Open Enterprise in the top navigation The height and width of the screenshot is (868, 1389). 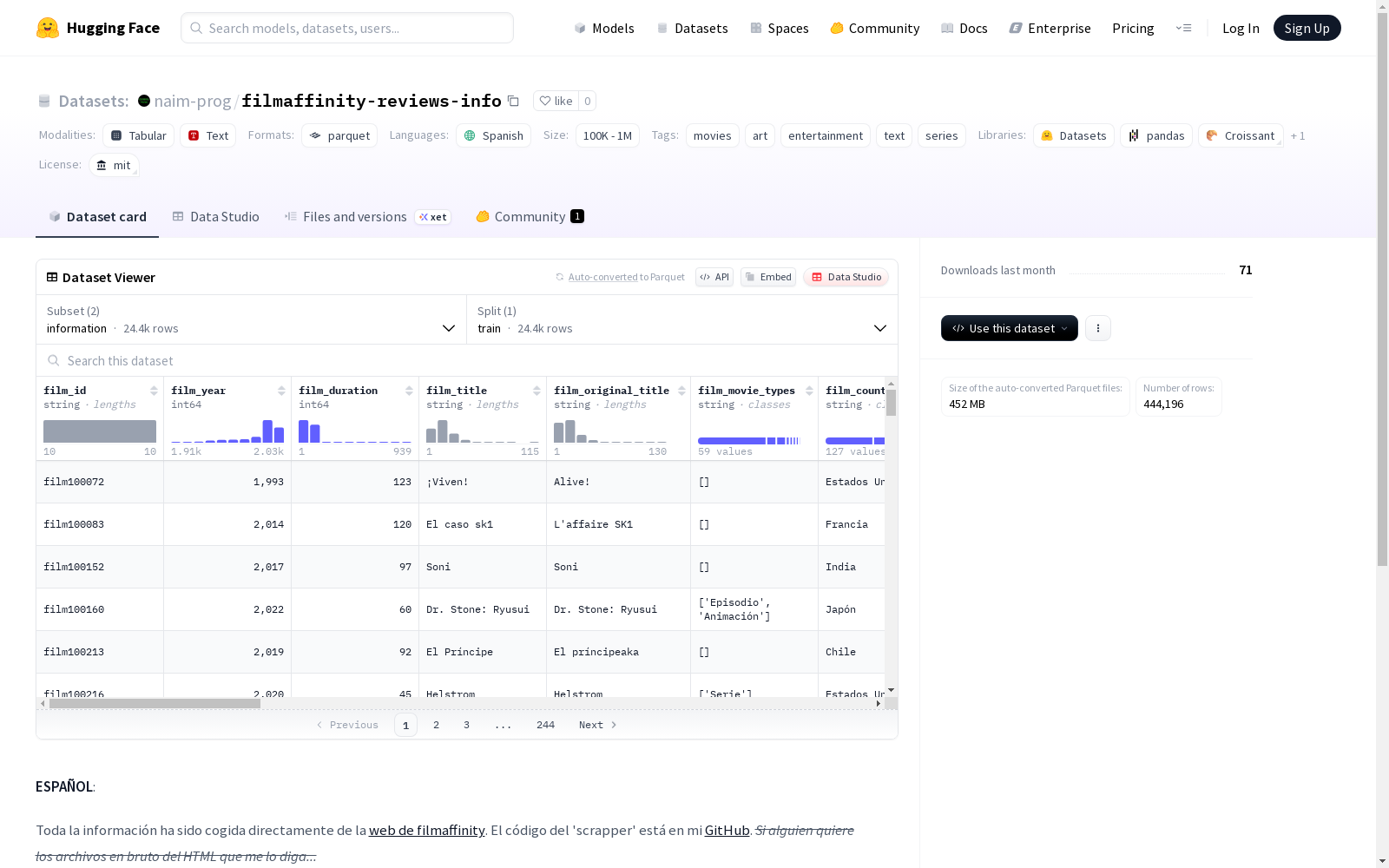1050,28
